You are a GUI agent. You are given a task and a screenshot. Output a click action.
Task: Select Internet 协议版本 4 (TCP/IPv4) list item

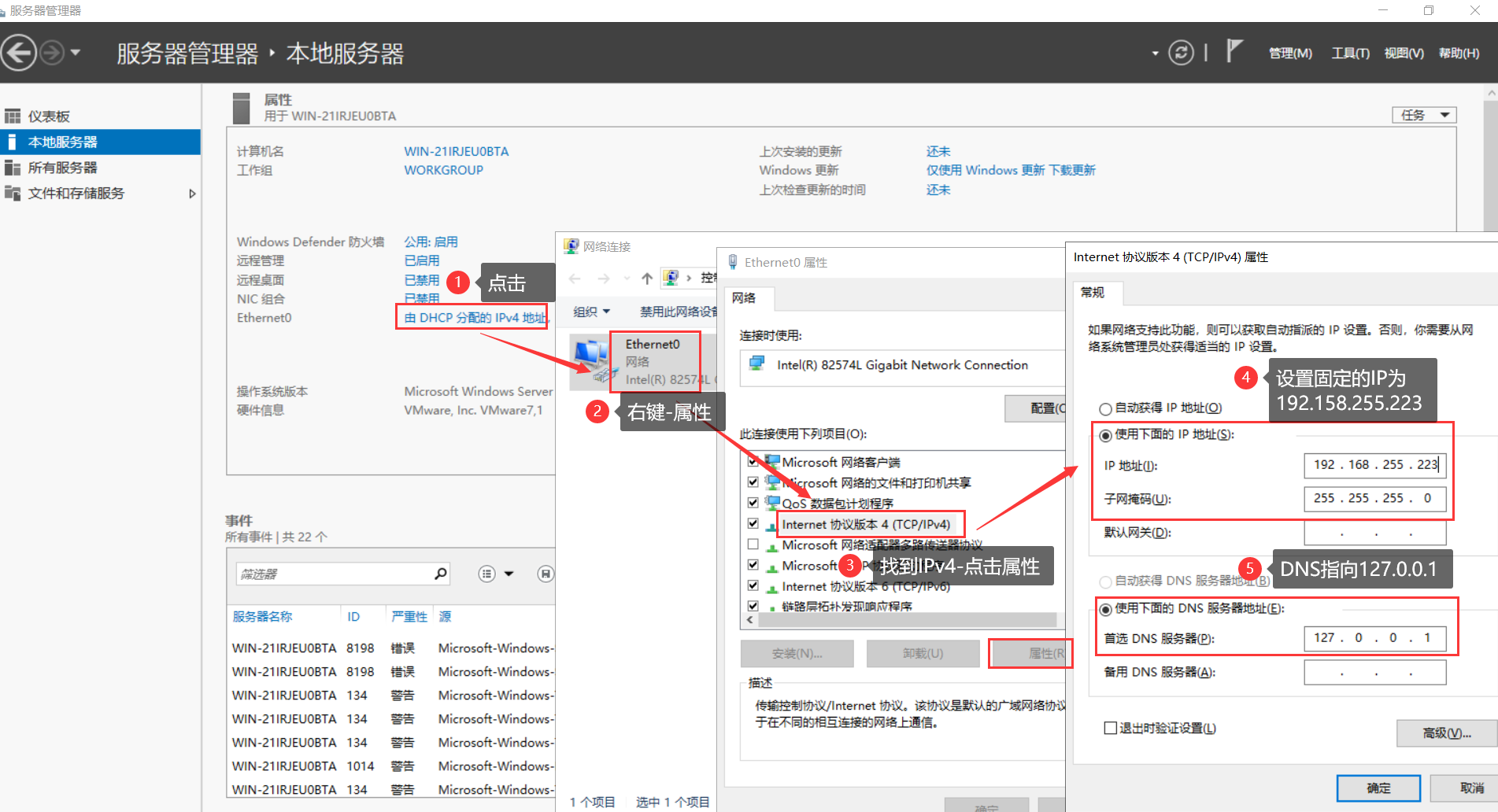866,524
